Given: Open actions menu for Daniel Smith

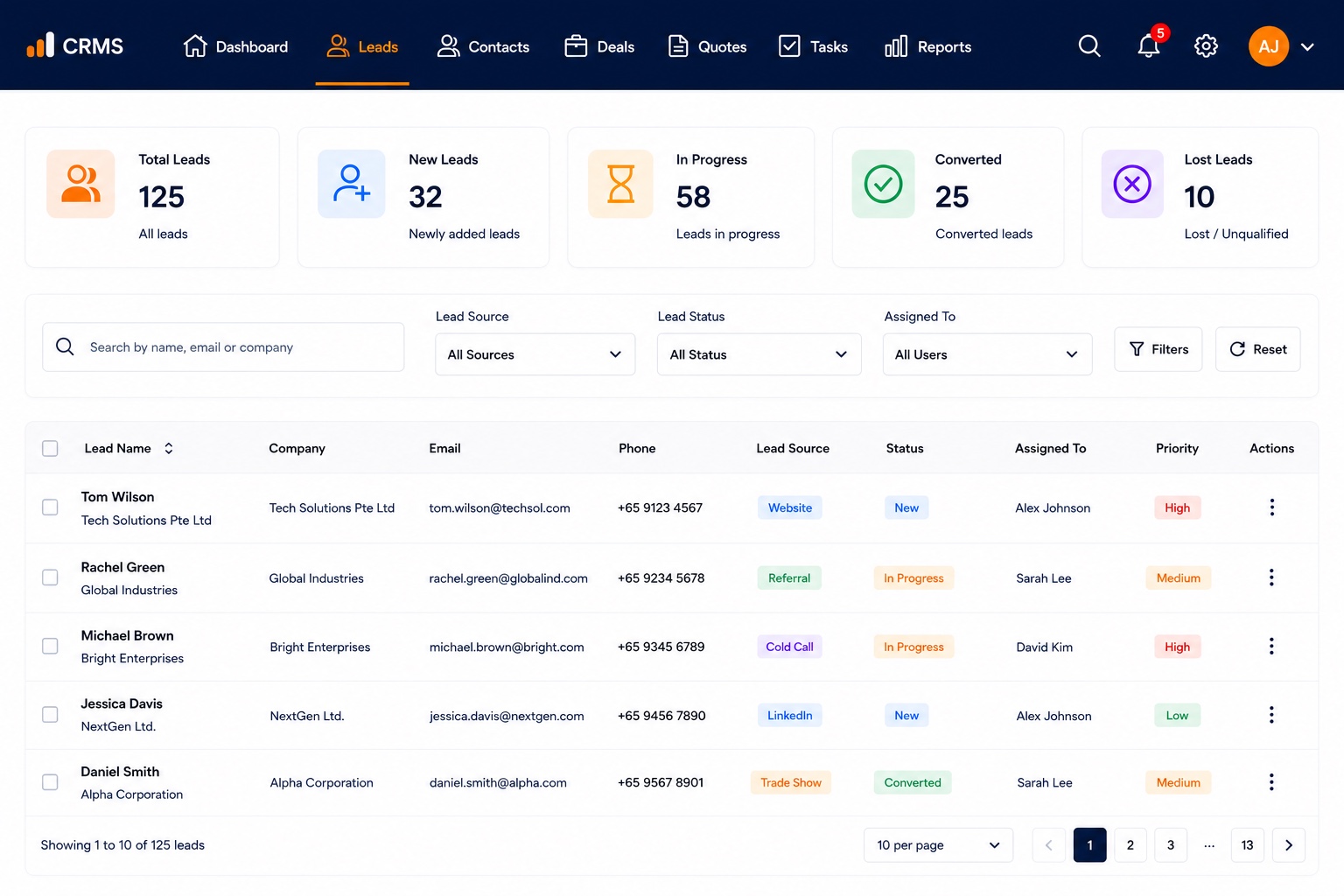Looking at the screenshot, I should click(1272, 782).
